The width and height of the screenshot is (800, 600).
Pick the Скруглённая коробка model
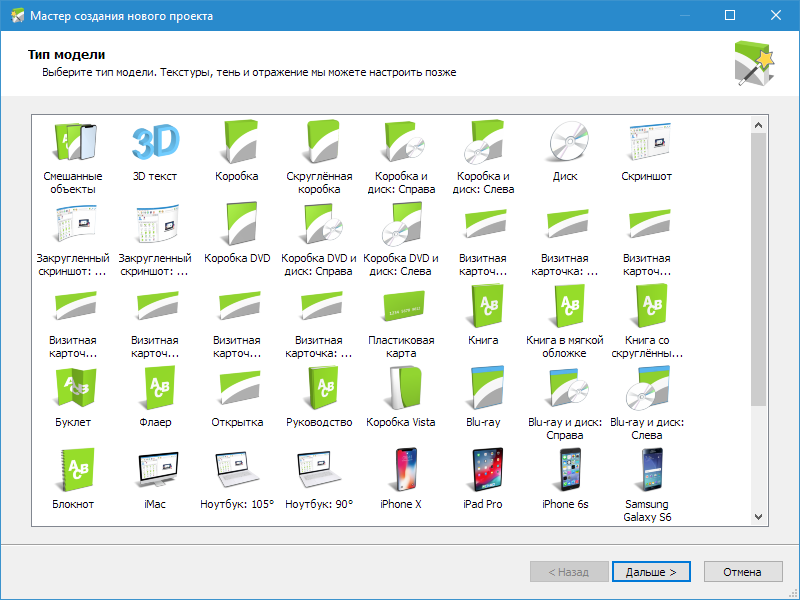(319, 143)
